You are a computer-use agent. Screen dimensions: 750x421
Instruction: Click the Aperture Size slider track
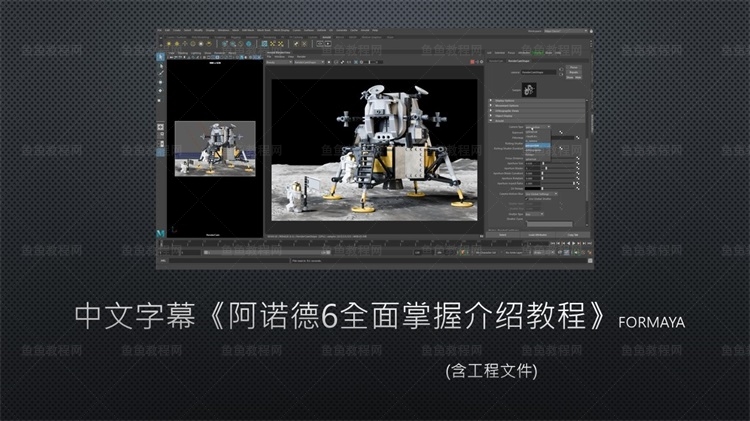click(x=559, y=164)
